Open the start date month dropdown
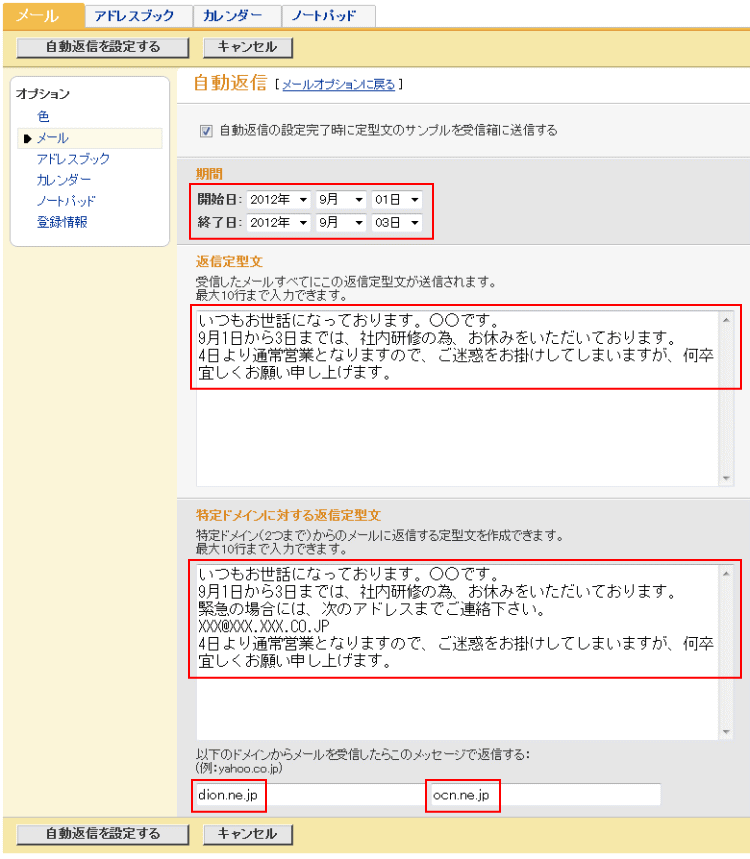 click(340, 200)
